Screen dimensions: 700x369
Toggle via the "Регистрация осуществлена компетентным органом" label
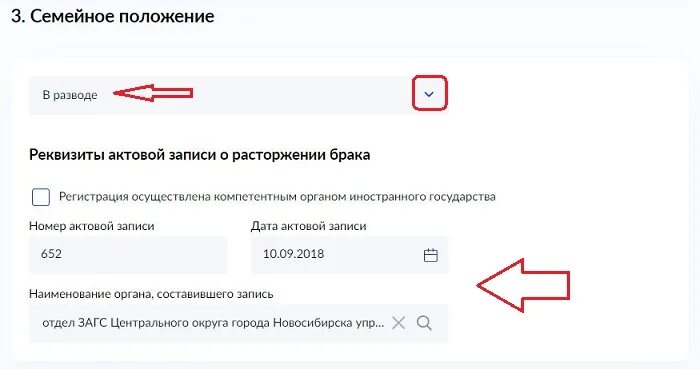(x=277, y=197)
